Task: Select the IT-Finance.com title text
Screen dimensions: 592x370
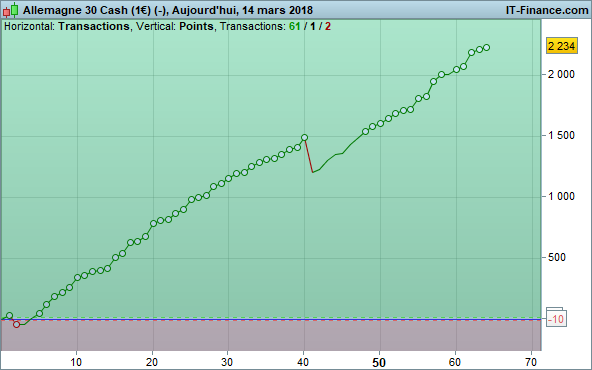Action: 547,10
